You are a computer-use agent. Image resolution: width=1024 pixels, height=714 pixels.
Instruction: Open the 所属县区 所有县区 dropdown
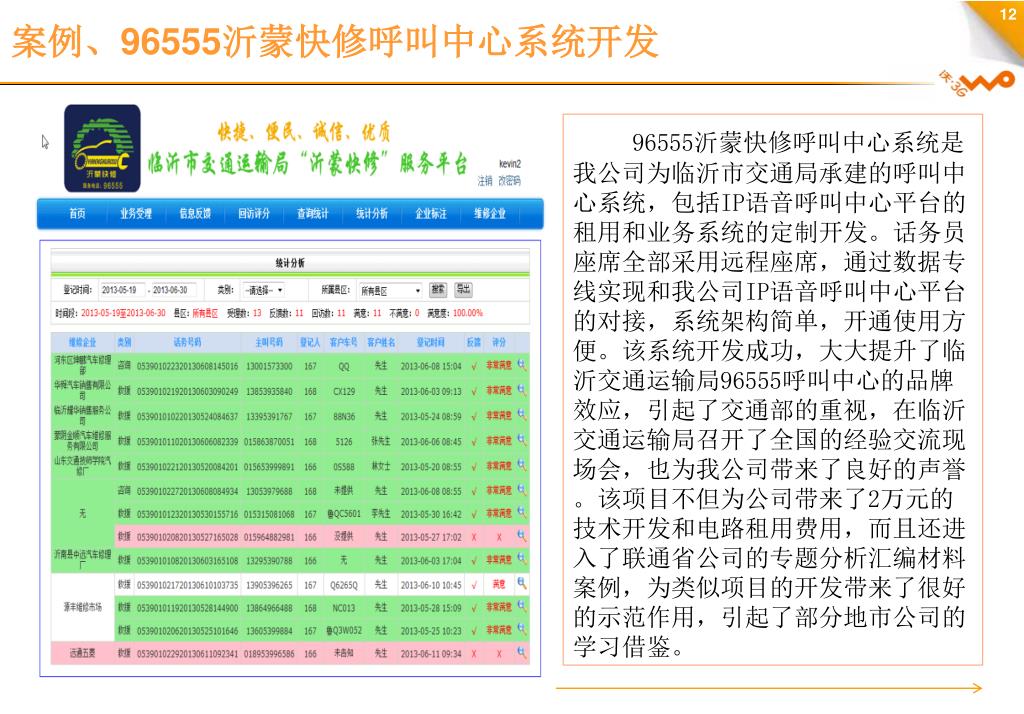pos(391,290)
